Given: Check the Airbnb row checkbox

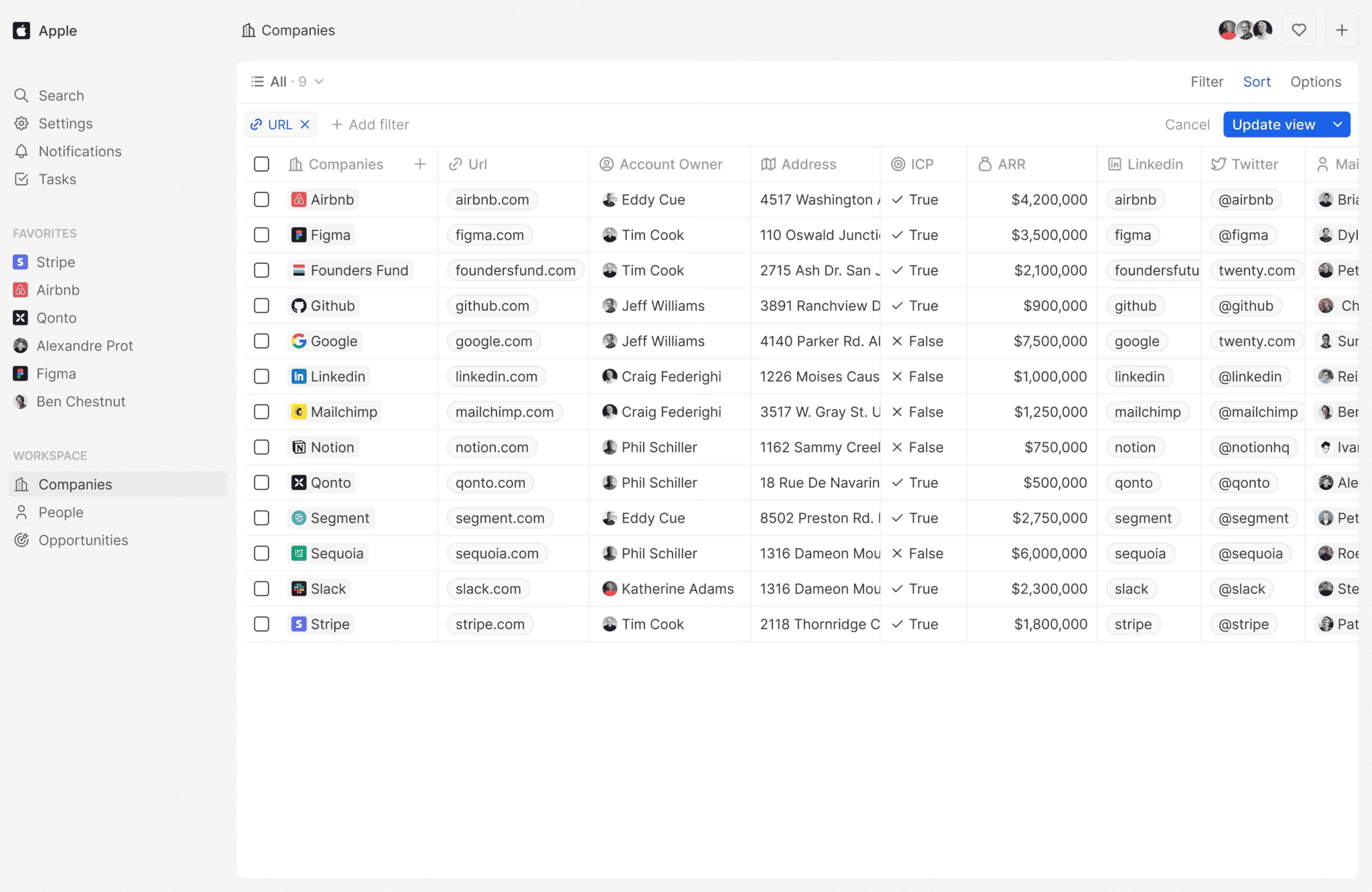Looking at the screenshot, I should 261,199.
